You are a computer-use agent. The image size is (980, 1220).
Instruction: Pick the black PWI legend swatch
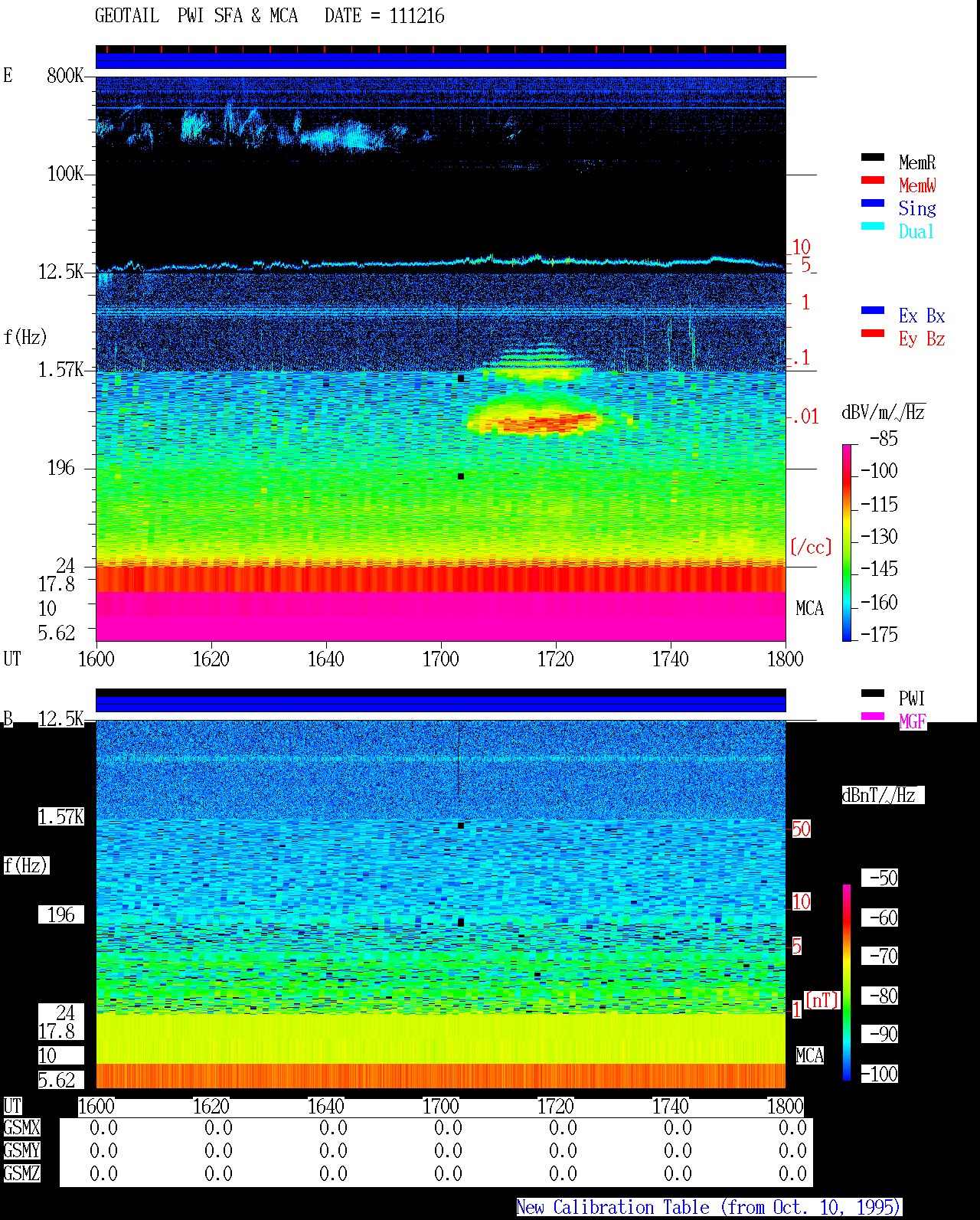pyautogui.click(x=873, y=693)
